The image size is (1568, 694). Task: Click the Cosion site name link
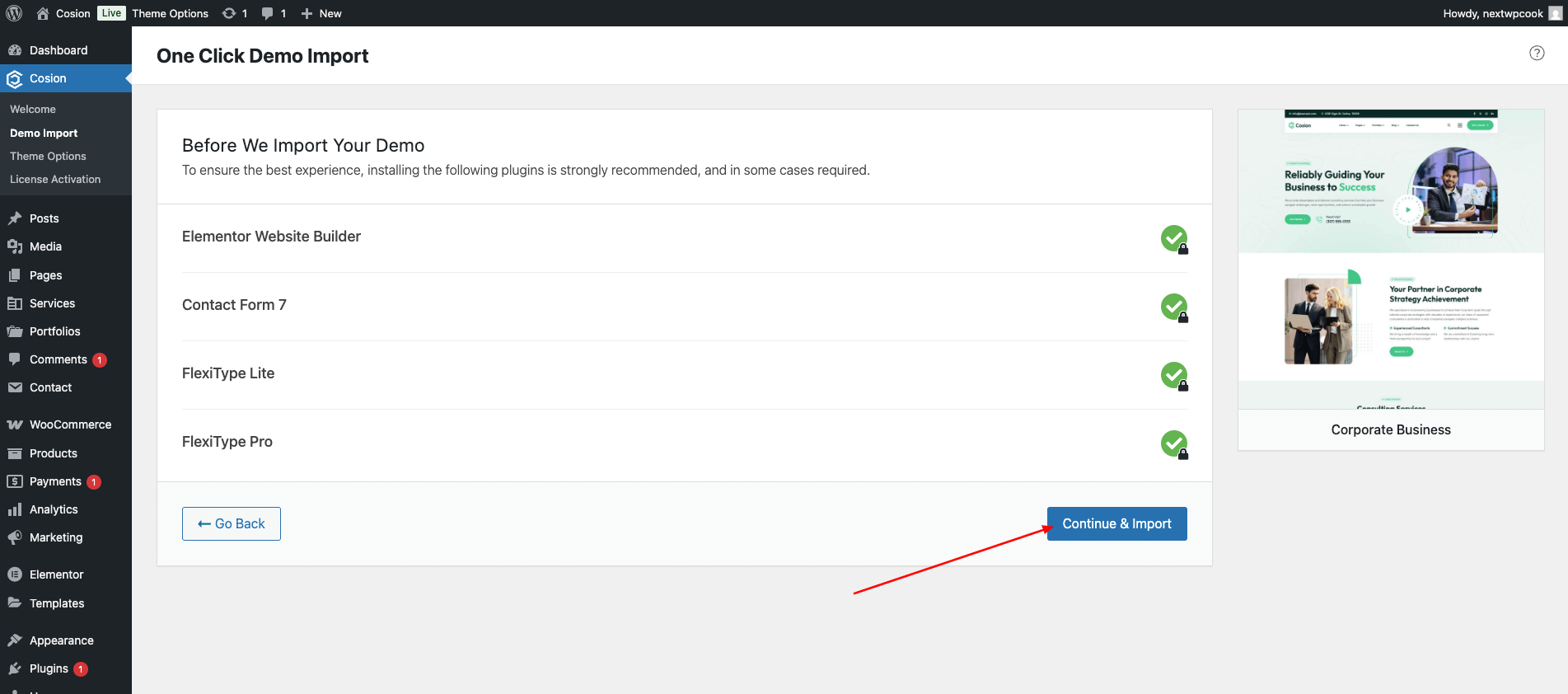click(73, 13)
